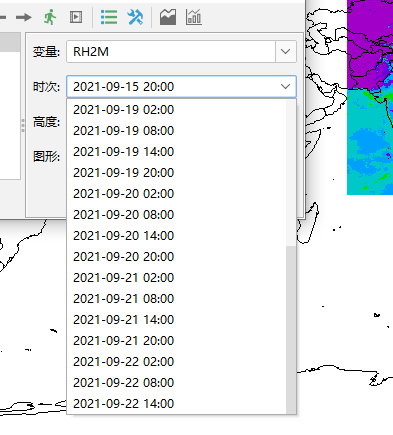The height and width of the screenshot is (435, 393).
Task: Choose 2021-09-22 14:00 from list
Action: [x=177, y=404]
